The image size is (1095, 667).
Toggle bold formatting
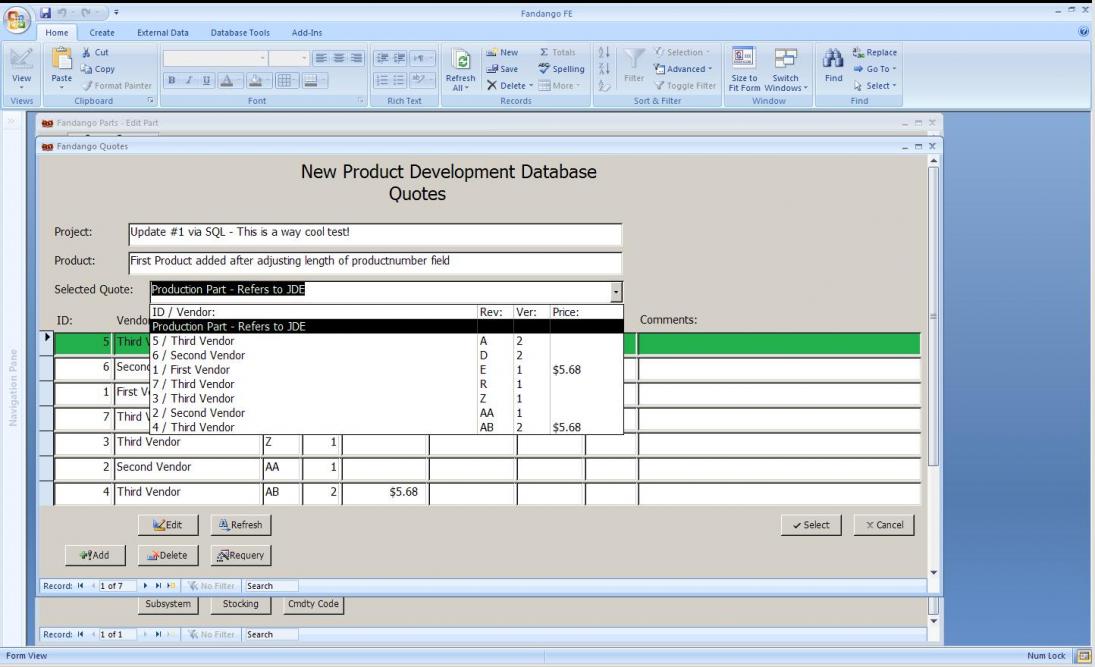(x=171, y=80)
